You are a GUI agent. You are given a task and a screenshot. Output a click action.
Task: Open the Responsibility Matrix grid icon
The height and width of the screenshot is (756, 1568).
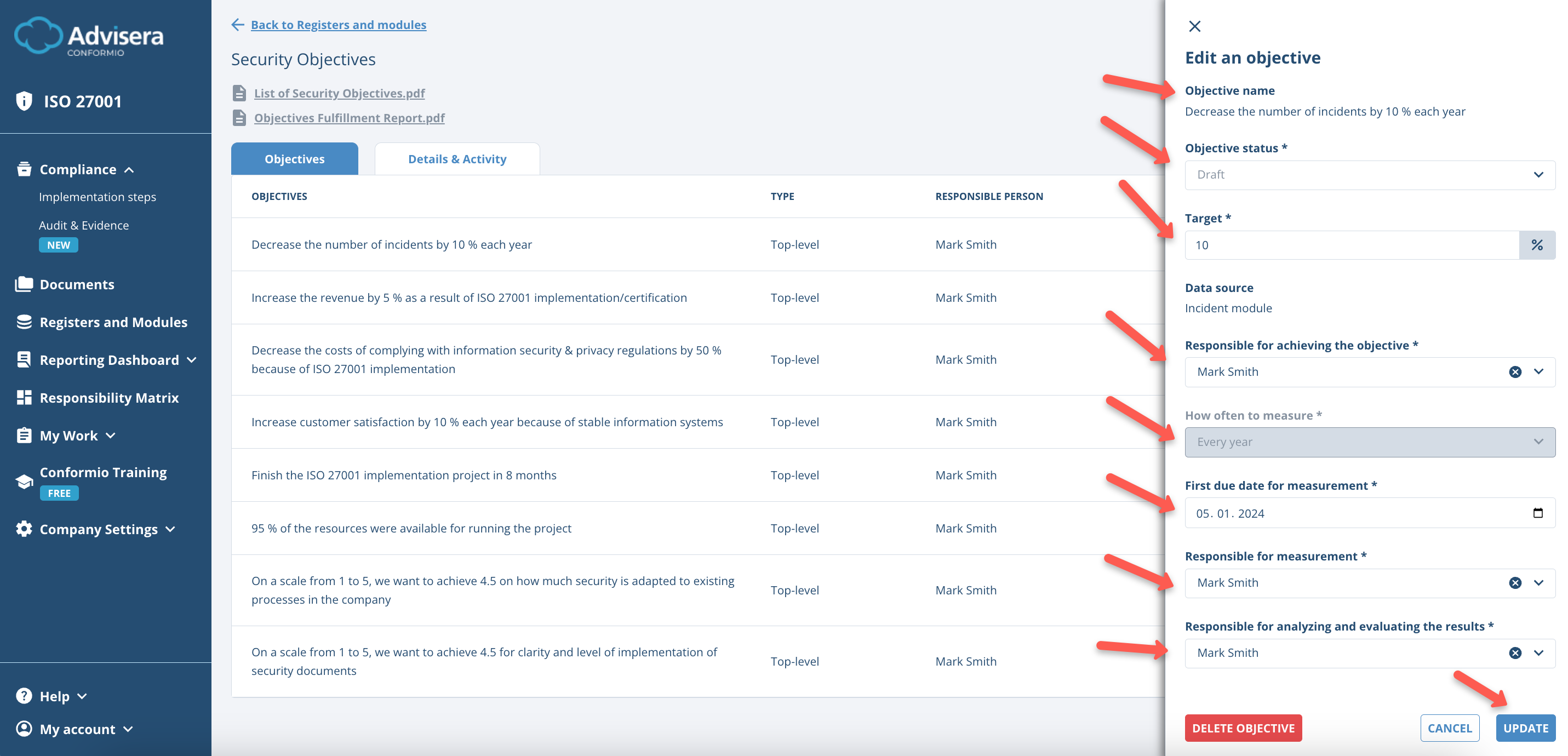coord(23,398)
